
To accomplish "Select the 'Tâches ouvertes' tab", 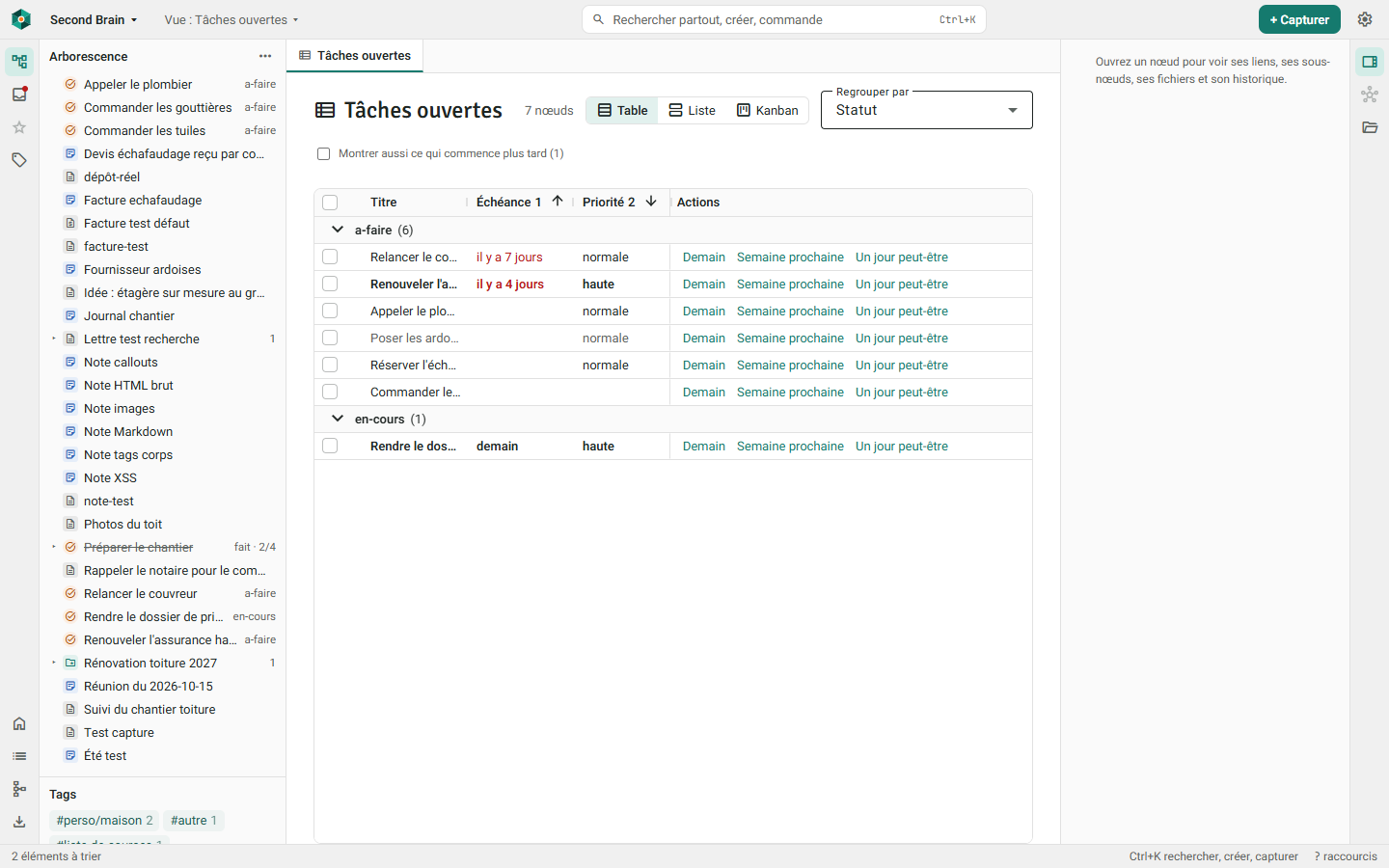I will click(x=355, y=56).
